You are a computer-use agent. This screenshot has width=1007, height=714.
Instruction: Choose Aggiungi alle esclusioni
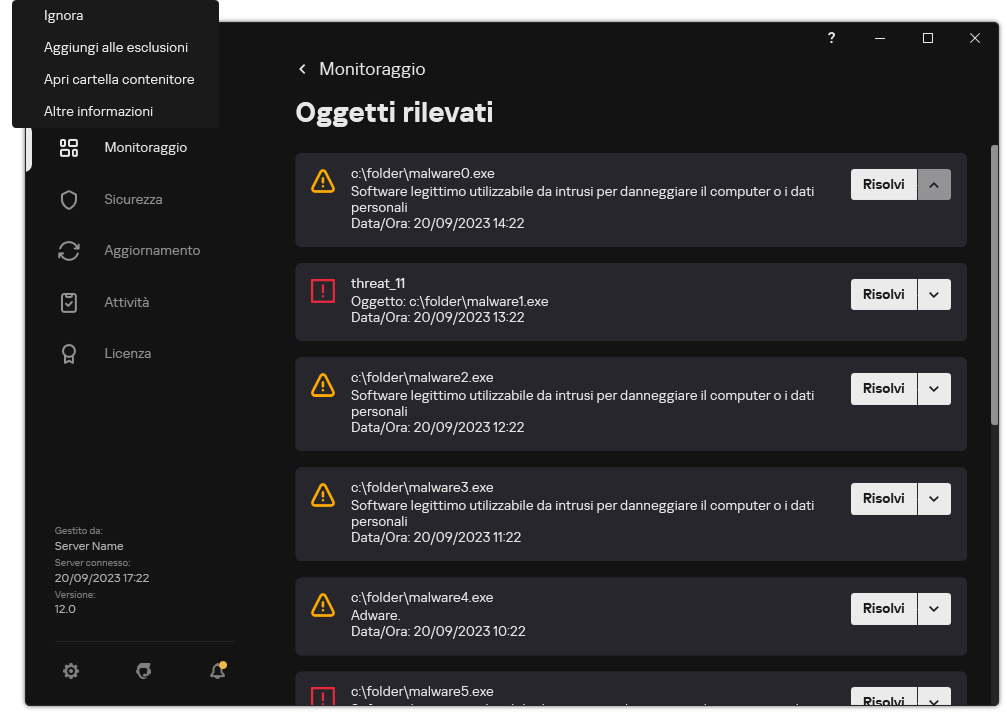pyautogui.click(x=115, y=47)
